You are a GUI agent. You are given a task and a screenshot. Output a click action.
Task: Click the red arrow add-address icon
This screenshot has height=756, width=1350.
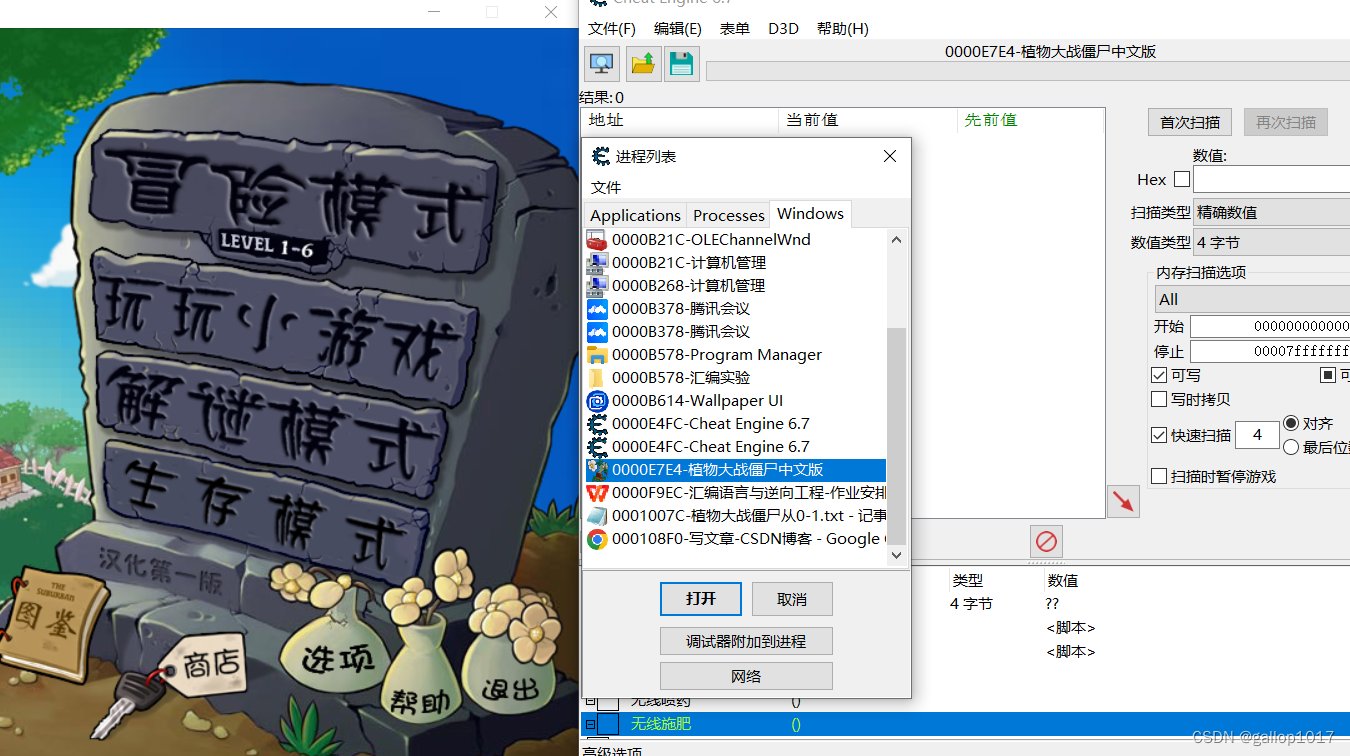pyautogui.click(x=1124, y=501)
